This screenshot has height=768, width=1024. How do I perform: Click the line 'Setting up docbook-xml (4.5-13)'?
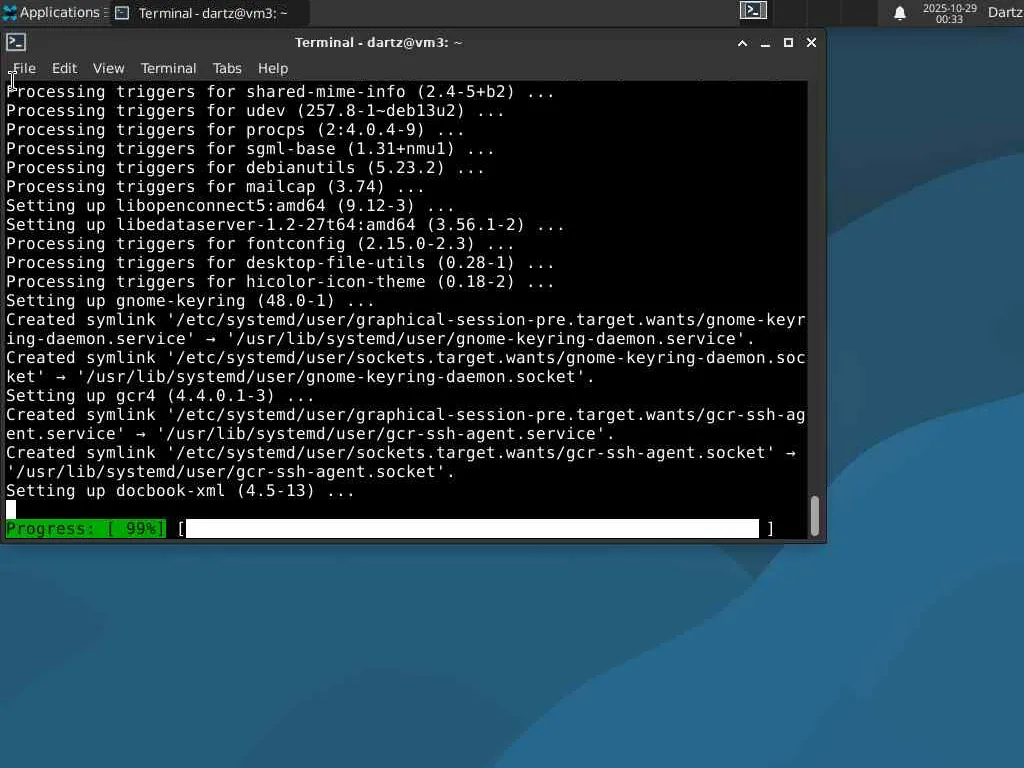(x=180, y=490)
